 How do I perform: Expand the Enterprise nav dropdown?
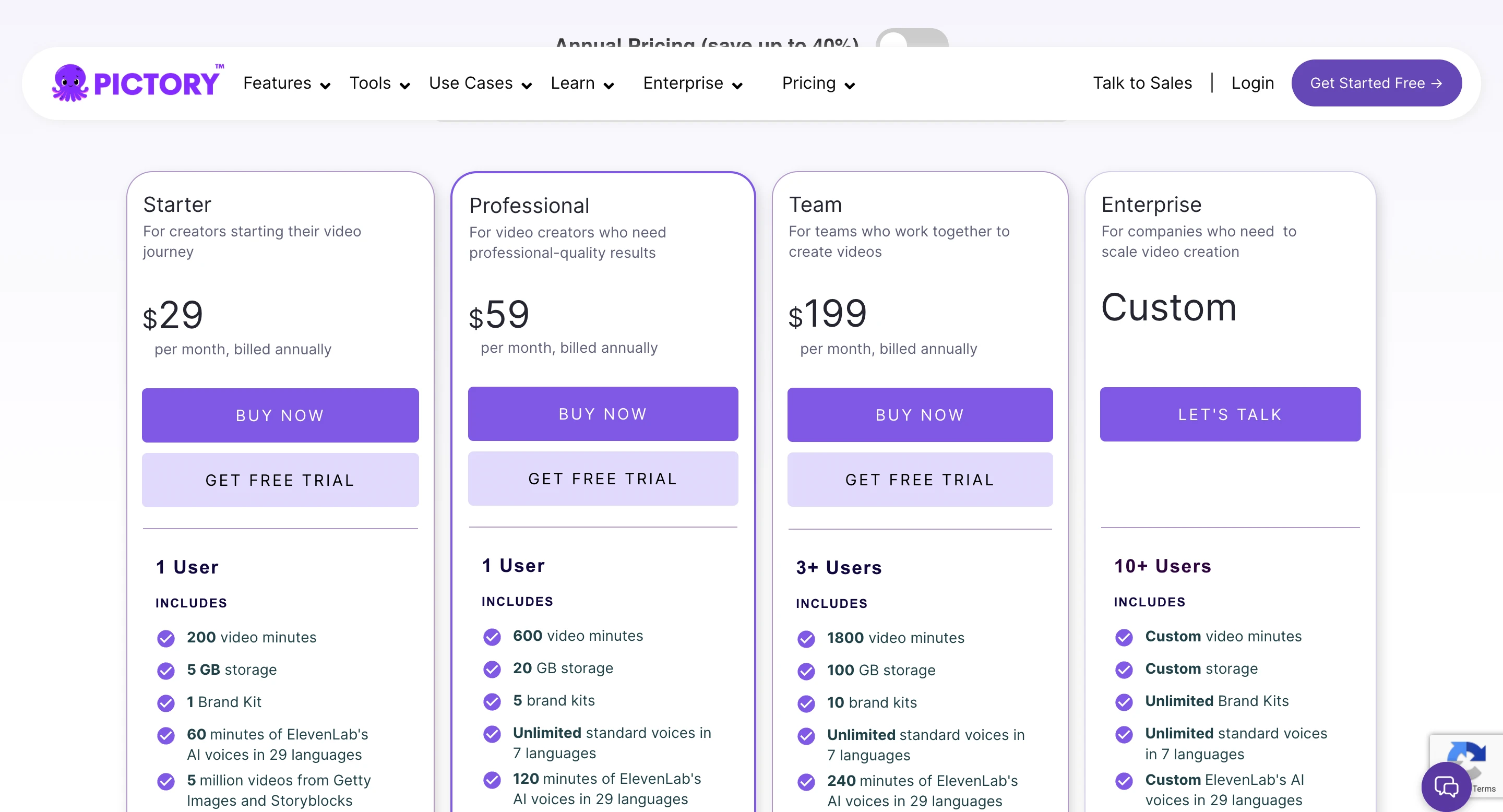[693, 83]
